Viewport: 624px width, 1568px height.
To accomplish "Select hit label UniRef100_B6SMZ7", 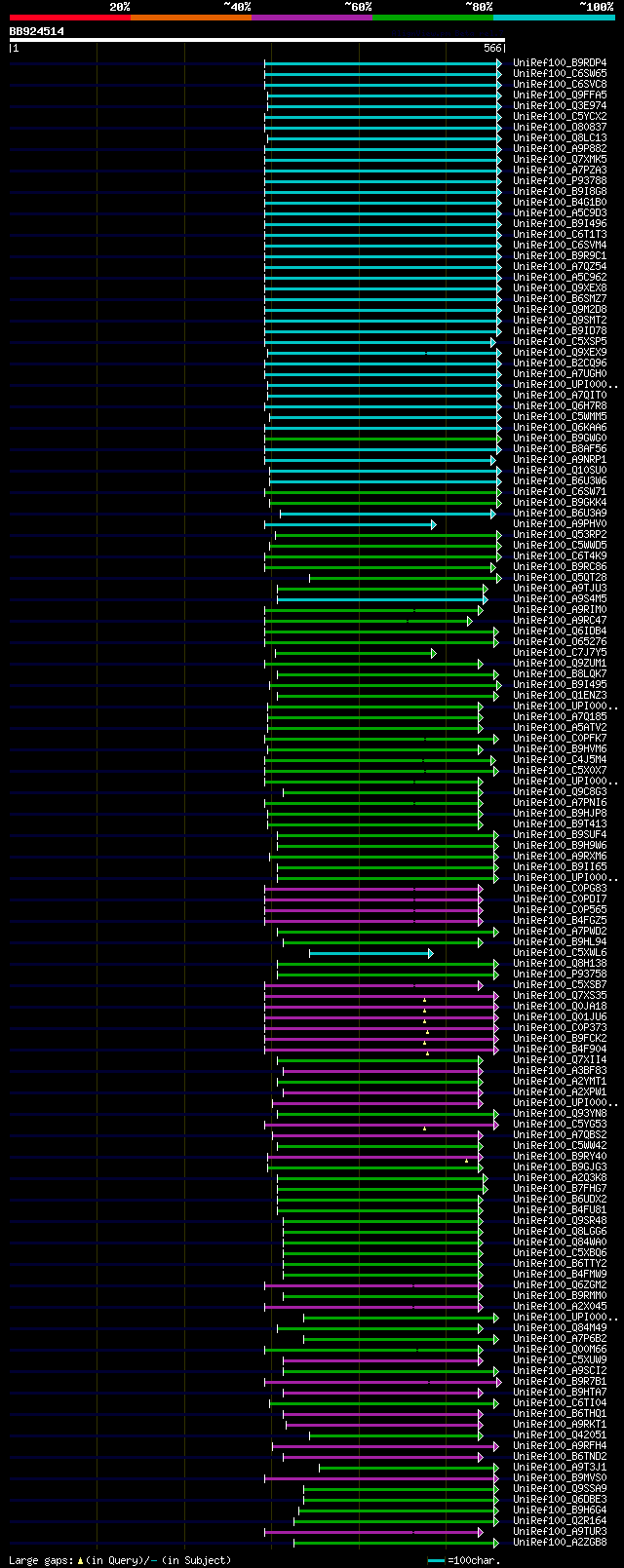I will (x=560, y=298).
